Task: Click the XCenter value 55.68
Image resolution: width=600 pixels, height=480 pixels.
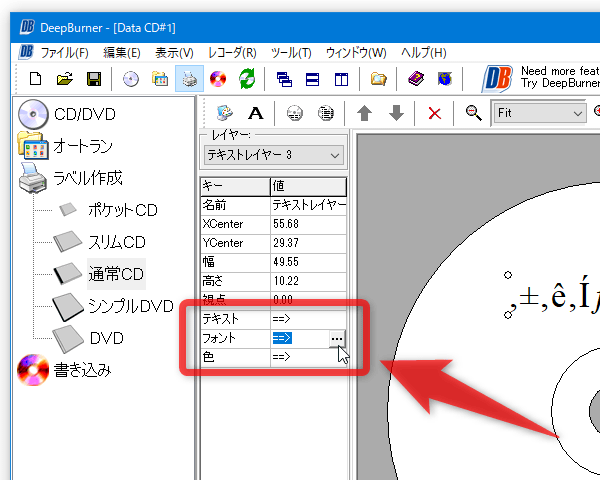Action: click(x=308, y=224)
